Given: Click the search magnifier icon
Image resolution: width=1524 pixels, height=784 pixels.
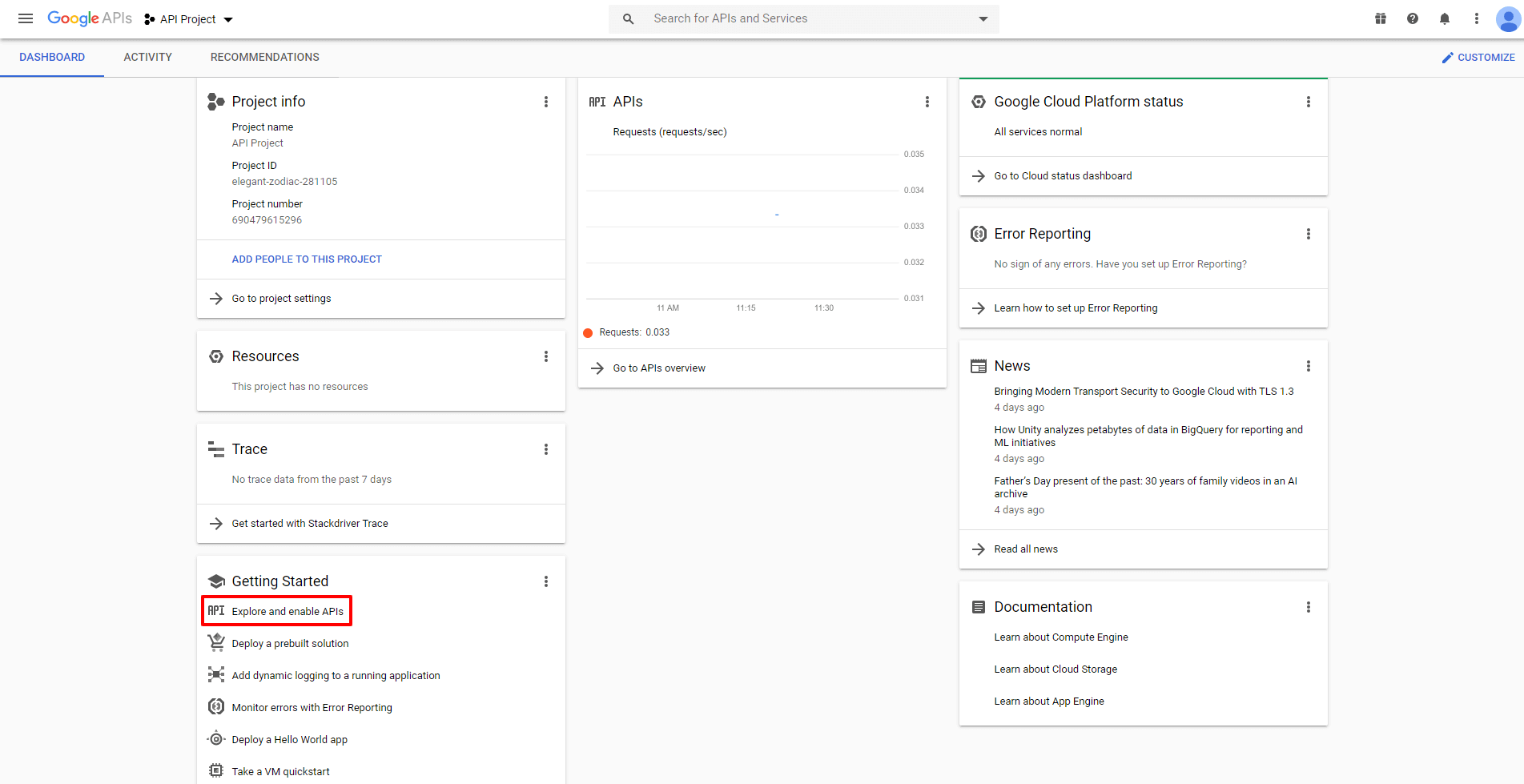Looking at the screenshot, I should tap(629, 18).
